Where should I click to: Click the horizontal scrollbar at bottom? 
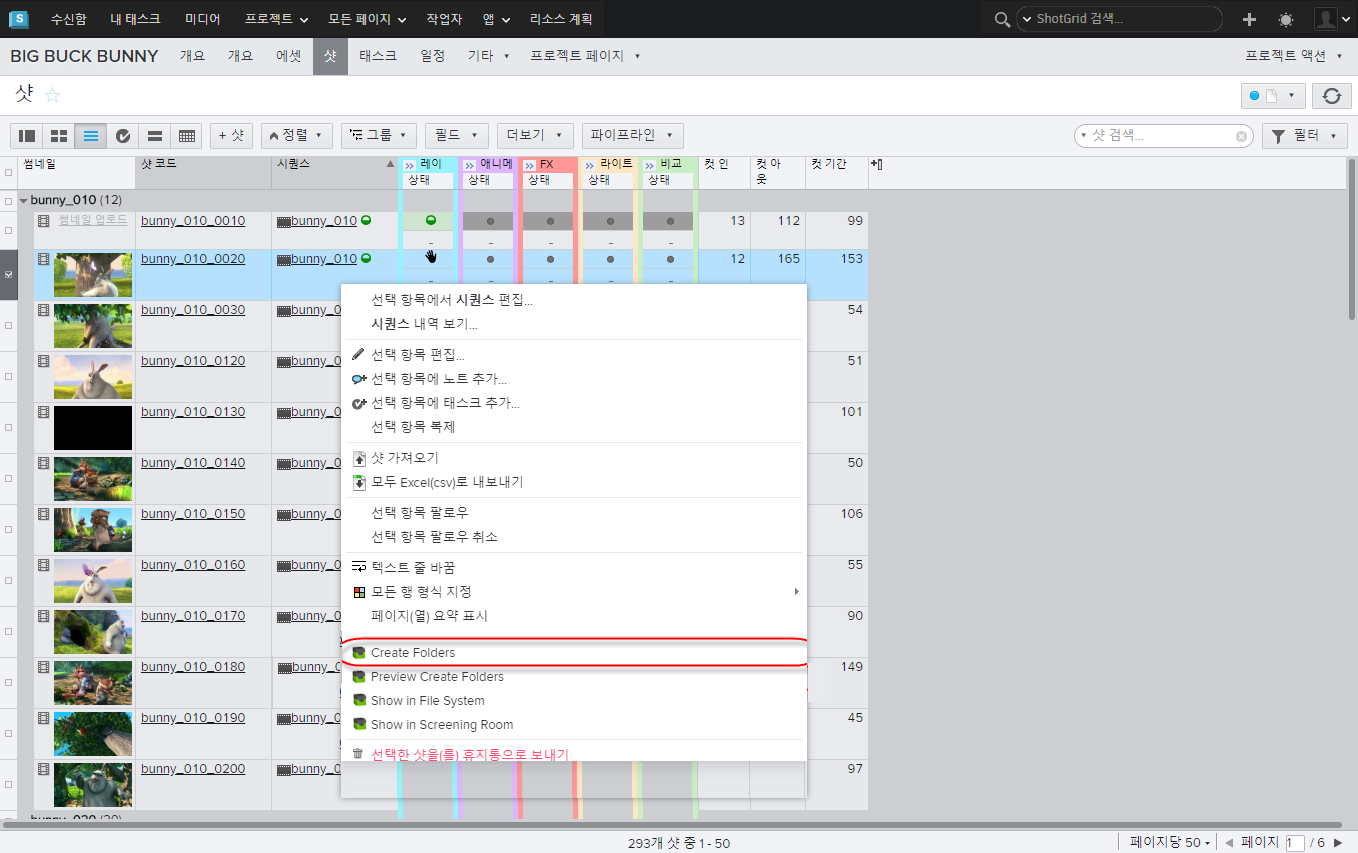(673, 825)
